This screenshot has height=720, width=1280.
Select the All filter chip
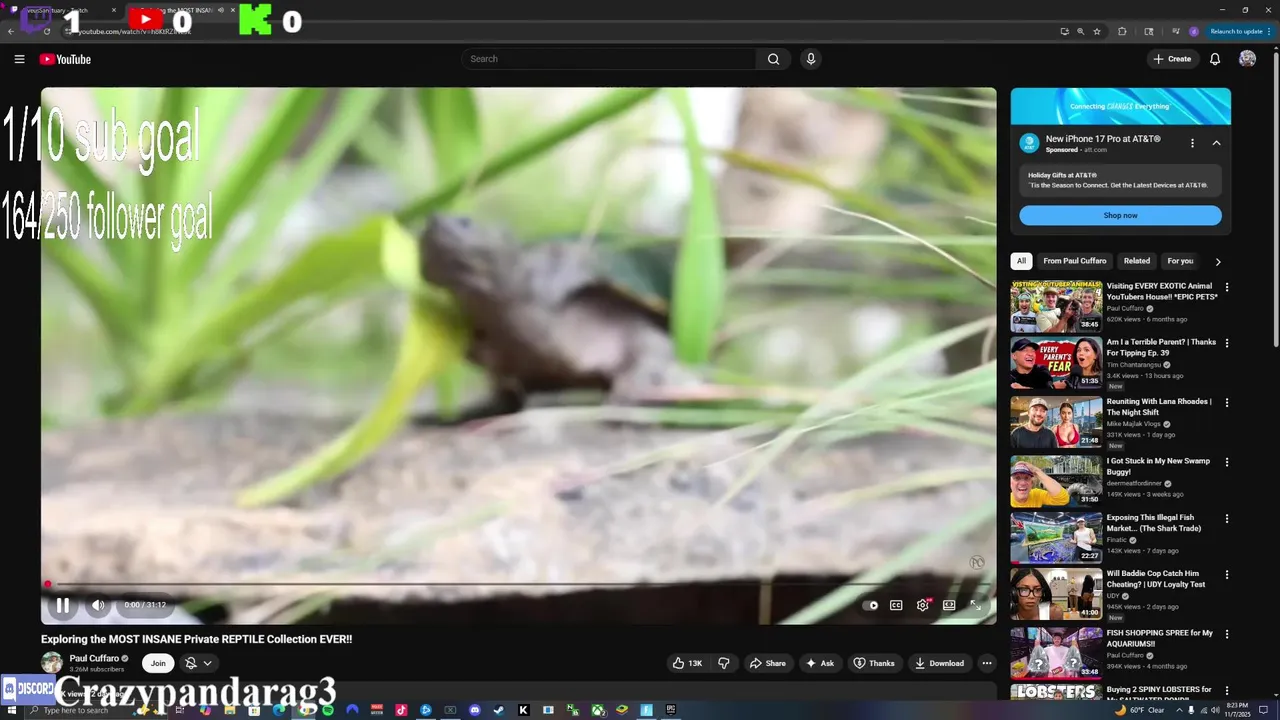pyautogui.click(x=1021, y=261)
